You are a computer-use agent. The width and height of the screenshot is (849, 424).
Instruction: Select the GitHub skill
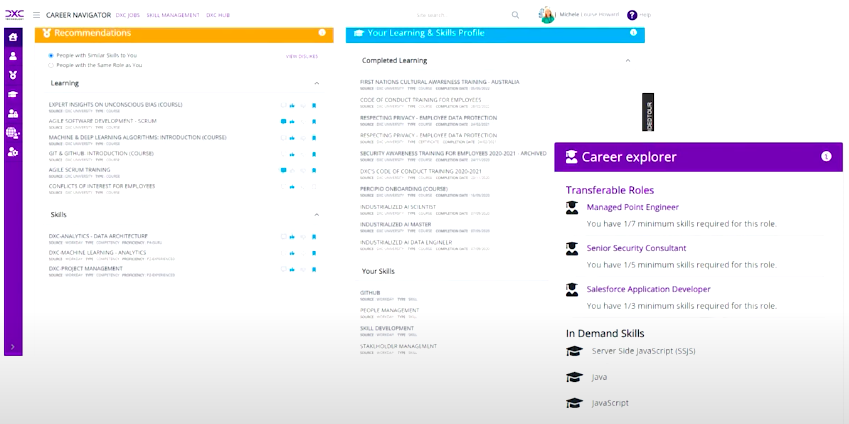click(370, 293)
